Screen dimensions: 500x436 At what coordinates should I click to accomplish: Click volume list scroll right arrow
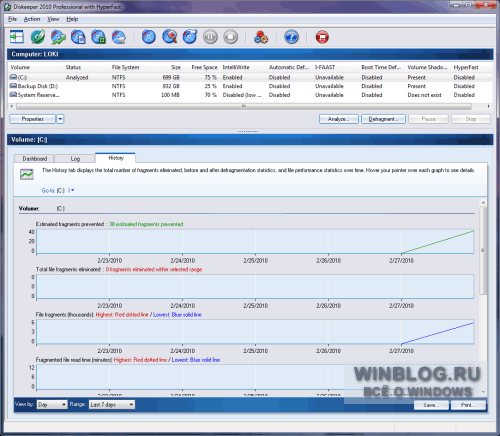tap(488, 106)
